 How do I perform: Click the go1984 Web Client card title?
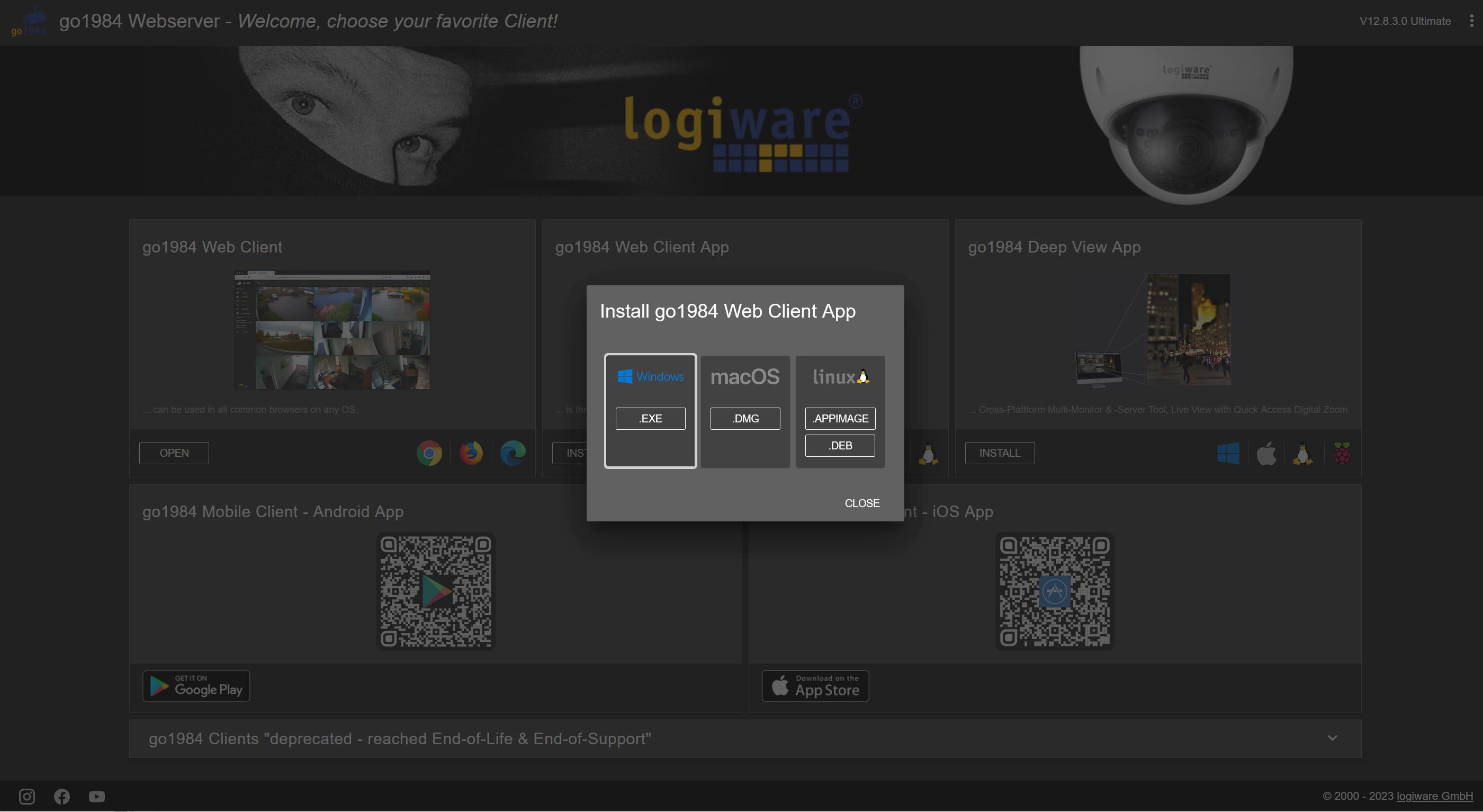212,247
